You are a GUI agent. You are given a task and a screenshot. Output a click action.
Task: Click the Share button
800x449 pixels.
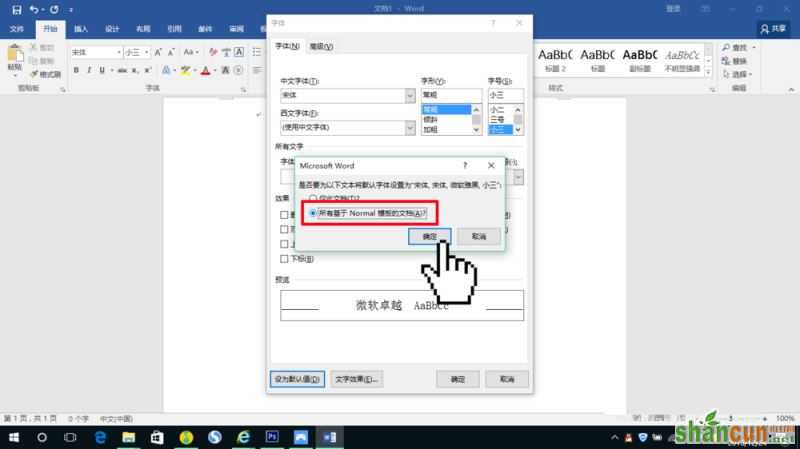coord(773,29)
